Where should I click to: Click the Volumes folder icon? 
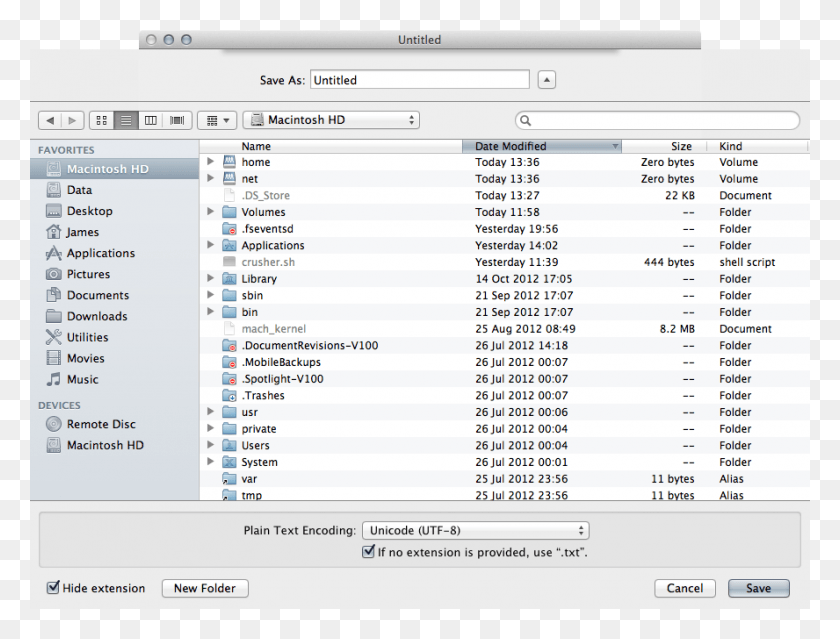coord(229,212)
